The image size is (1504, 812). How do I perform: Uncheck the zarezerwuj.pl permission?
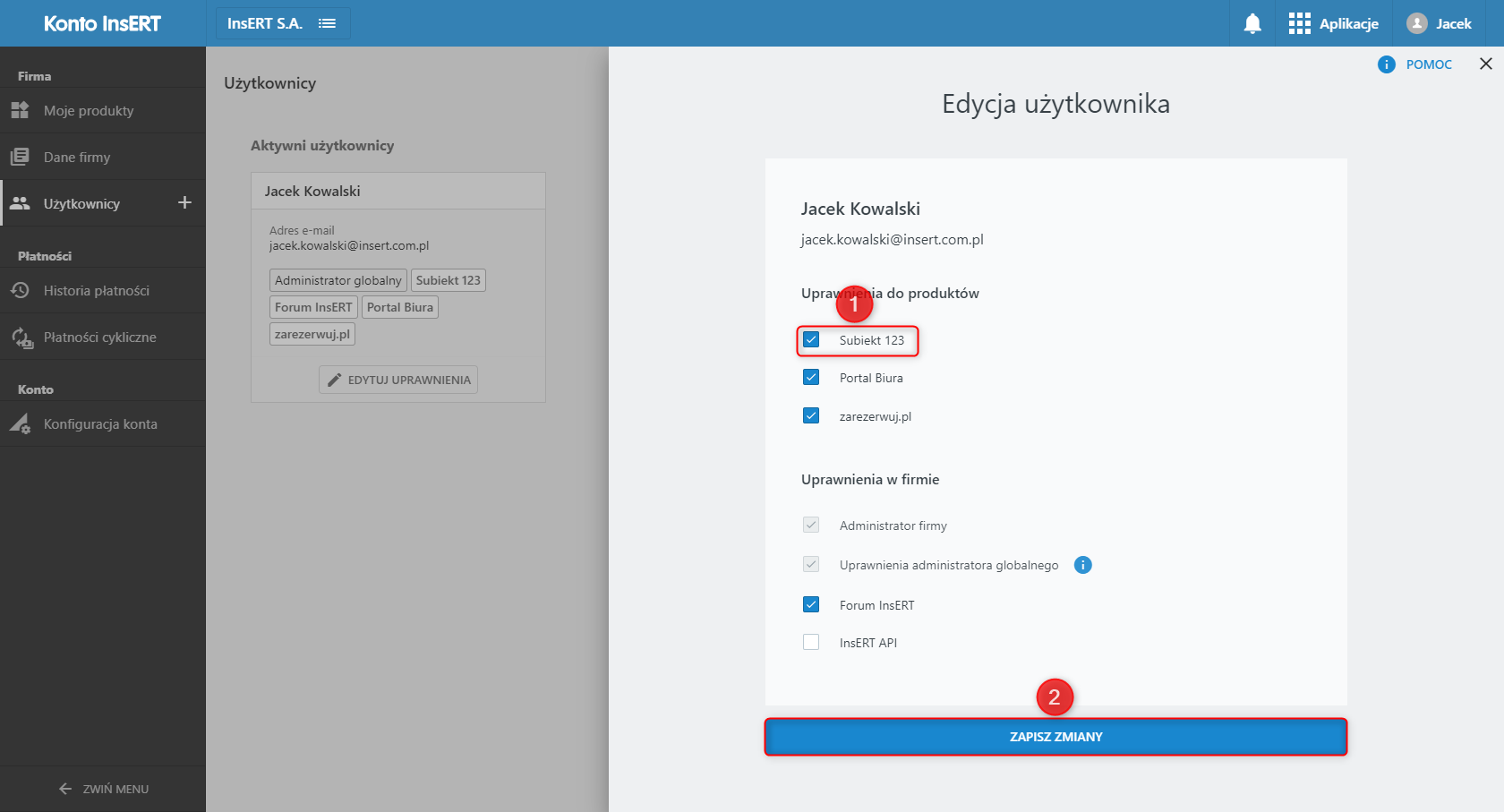point(811,415)
